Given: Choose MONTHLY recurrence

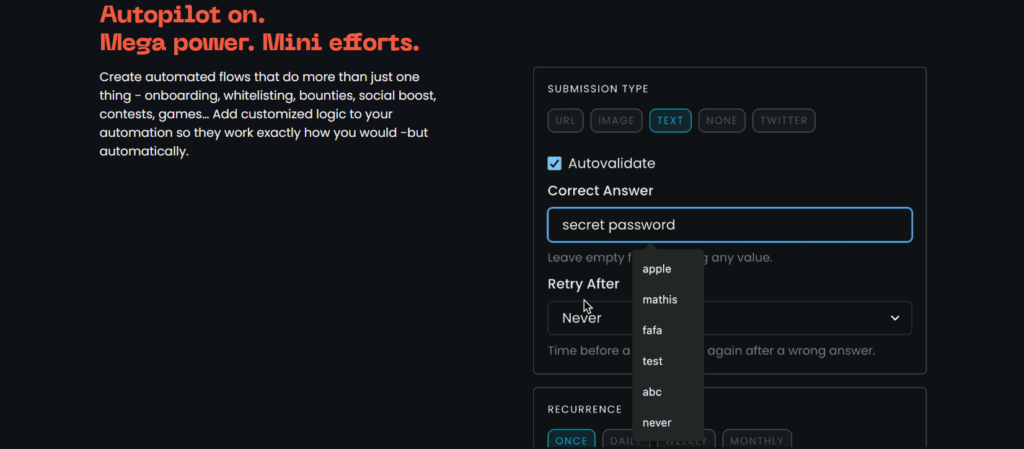Looking at the screenshot, I should tap(757, 441).
